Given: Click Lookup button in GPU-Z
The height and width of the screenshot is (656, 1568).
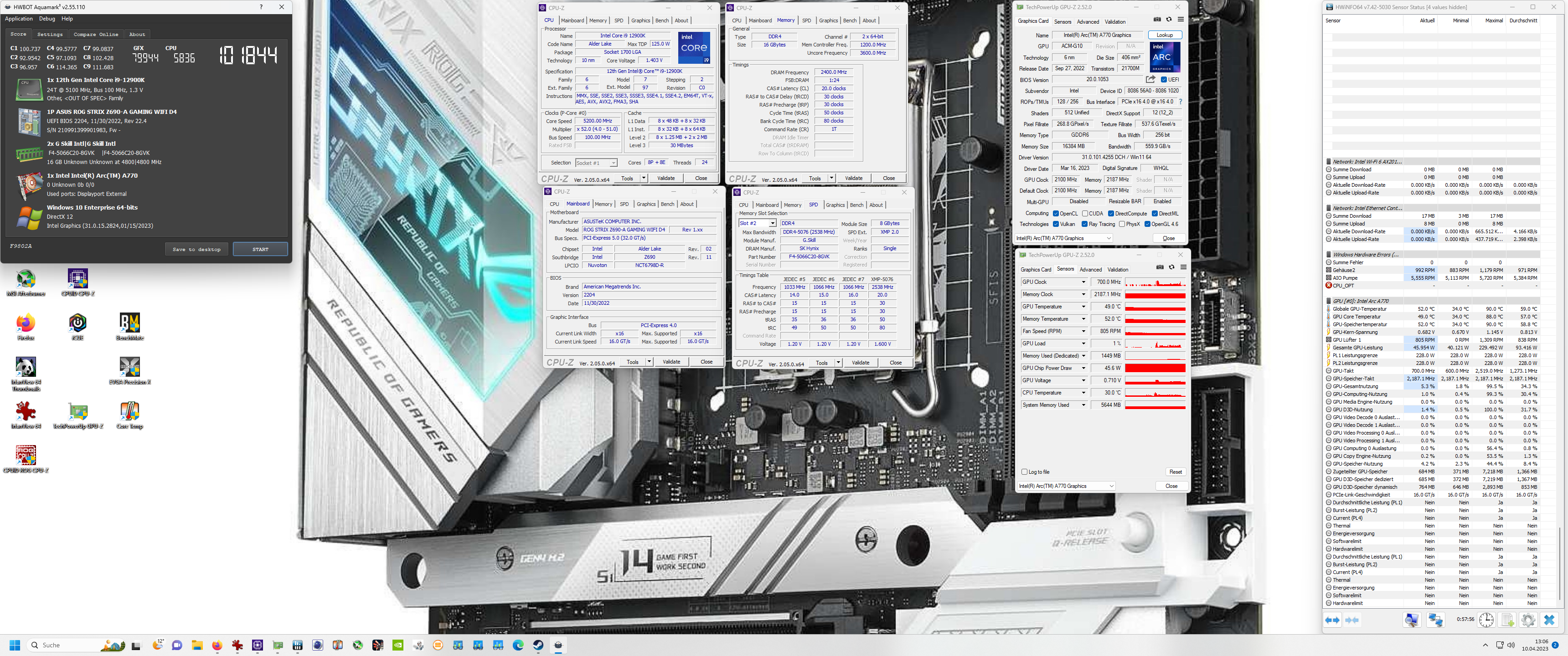Looking at the screenshot, I should 1165,35.
